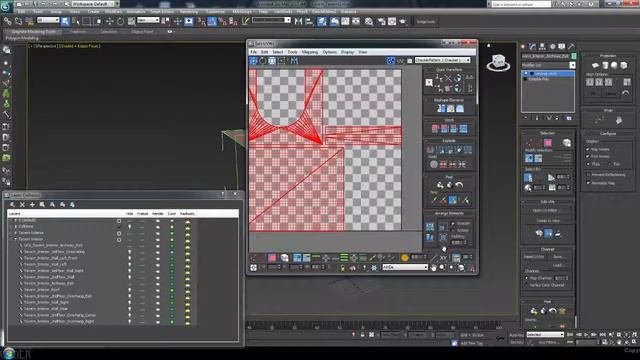Click the Auto Key button
Viewport: 640px width, 360px height.
click(x=516, y=335)
